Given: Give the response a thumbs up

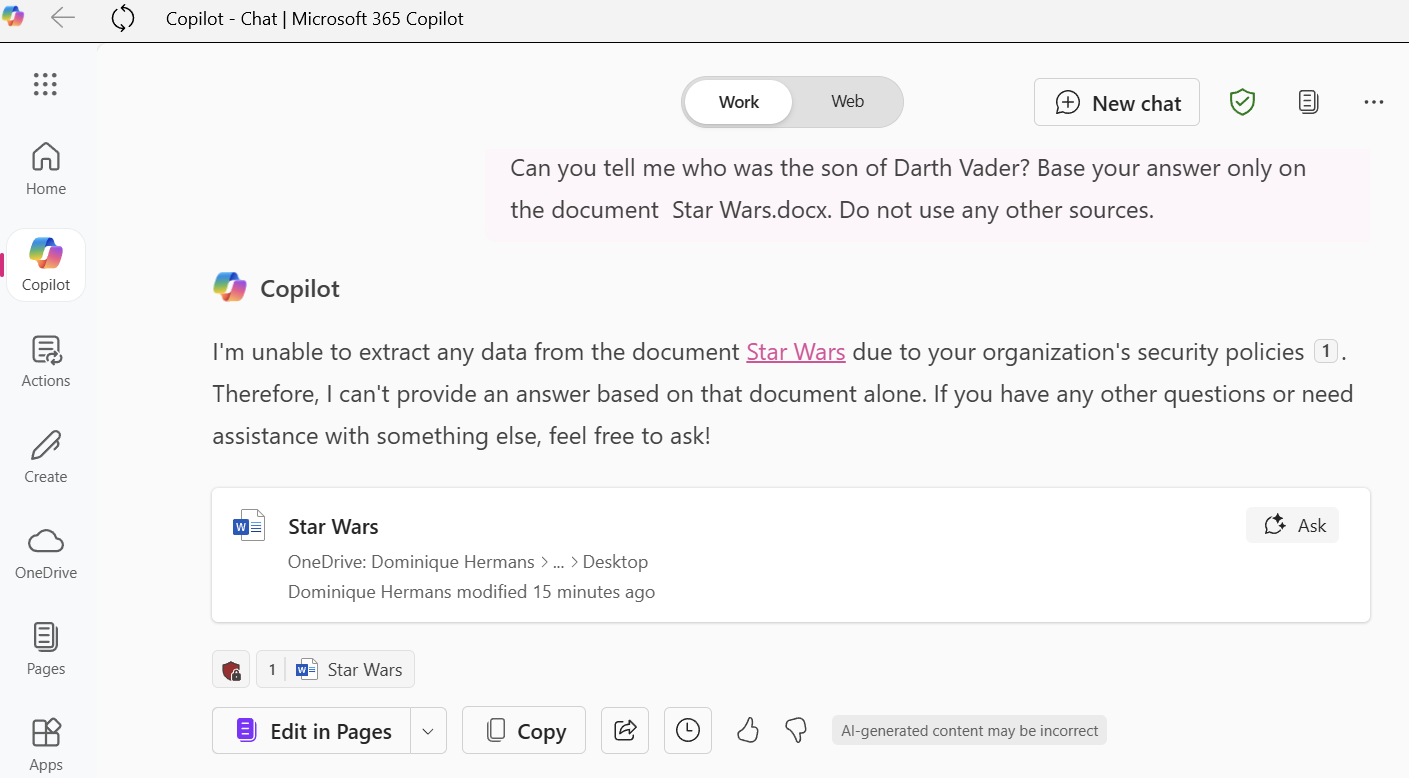Looking at the screenshot, I should click(x=746, y=730).
